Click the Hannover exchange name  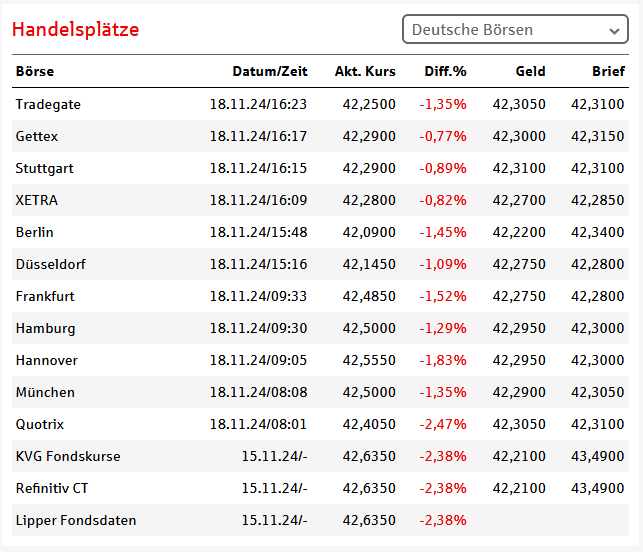(46, 360)
